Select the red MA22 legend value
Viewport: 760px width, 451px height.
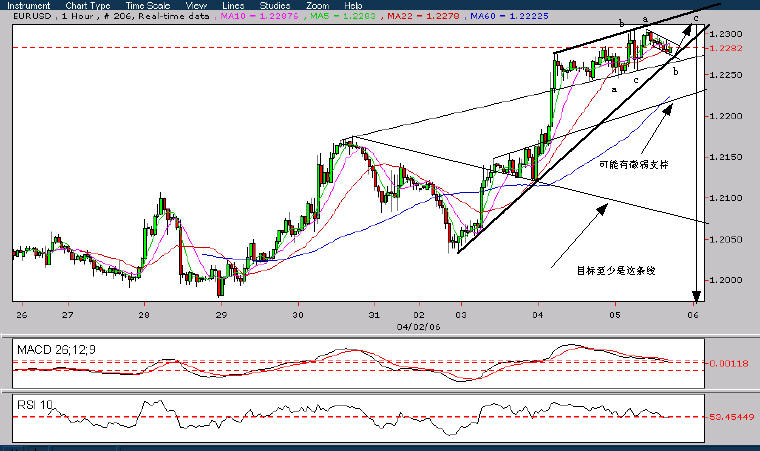pyautogui.click(x=423, y=16)
